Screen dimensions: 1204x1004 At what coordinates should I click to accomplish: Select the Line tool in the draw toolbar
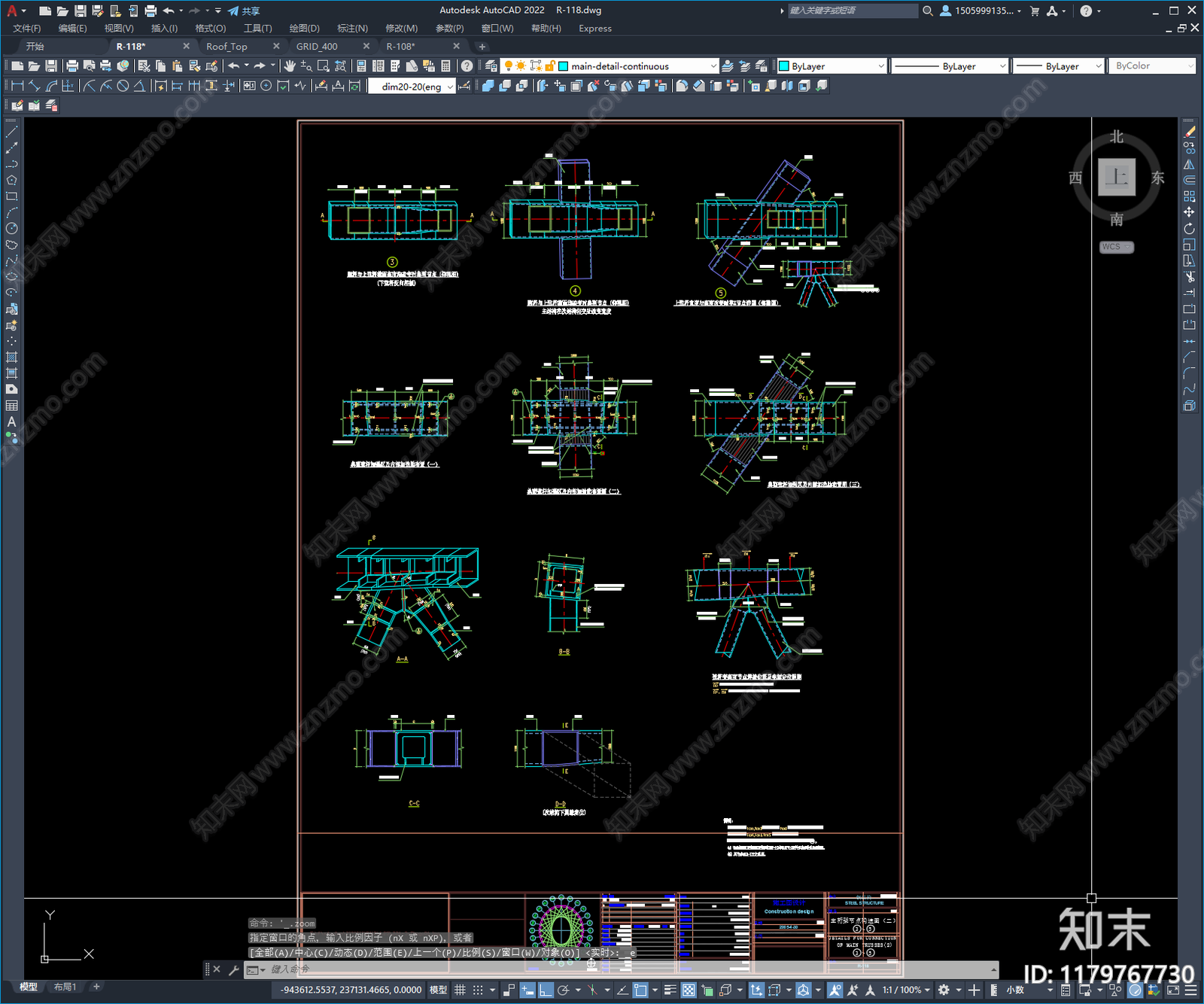[11, 132]
